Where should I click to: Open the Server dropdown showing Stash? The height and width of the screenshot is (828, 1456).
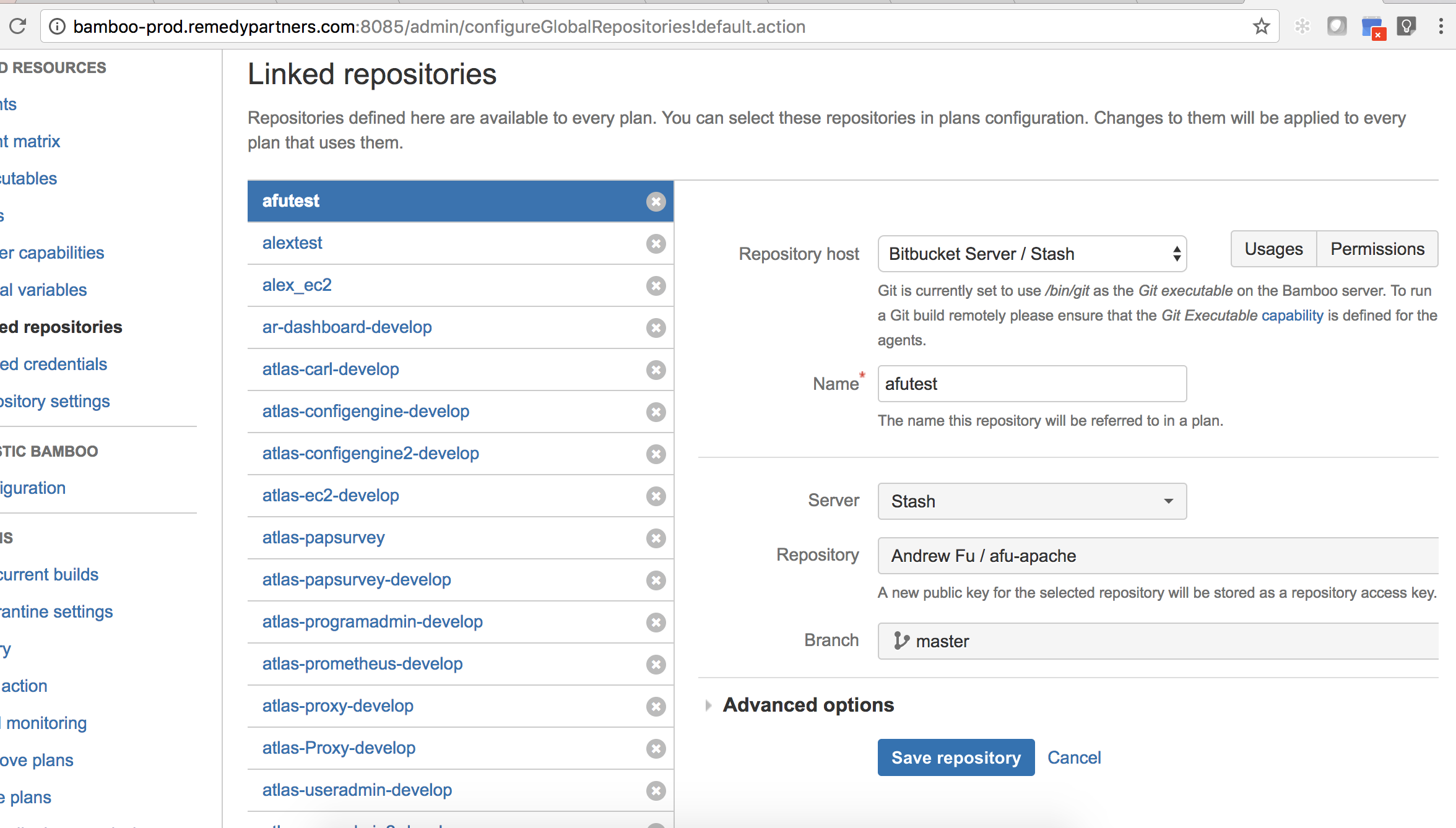pyautogui.click(x=1032, y=501)
